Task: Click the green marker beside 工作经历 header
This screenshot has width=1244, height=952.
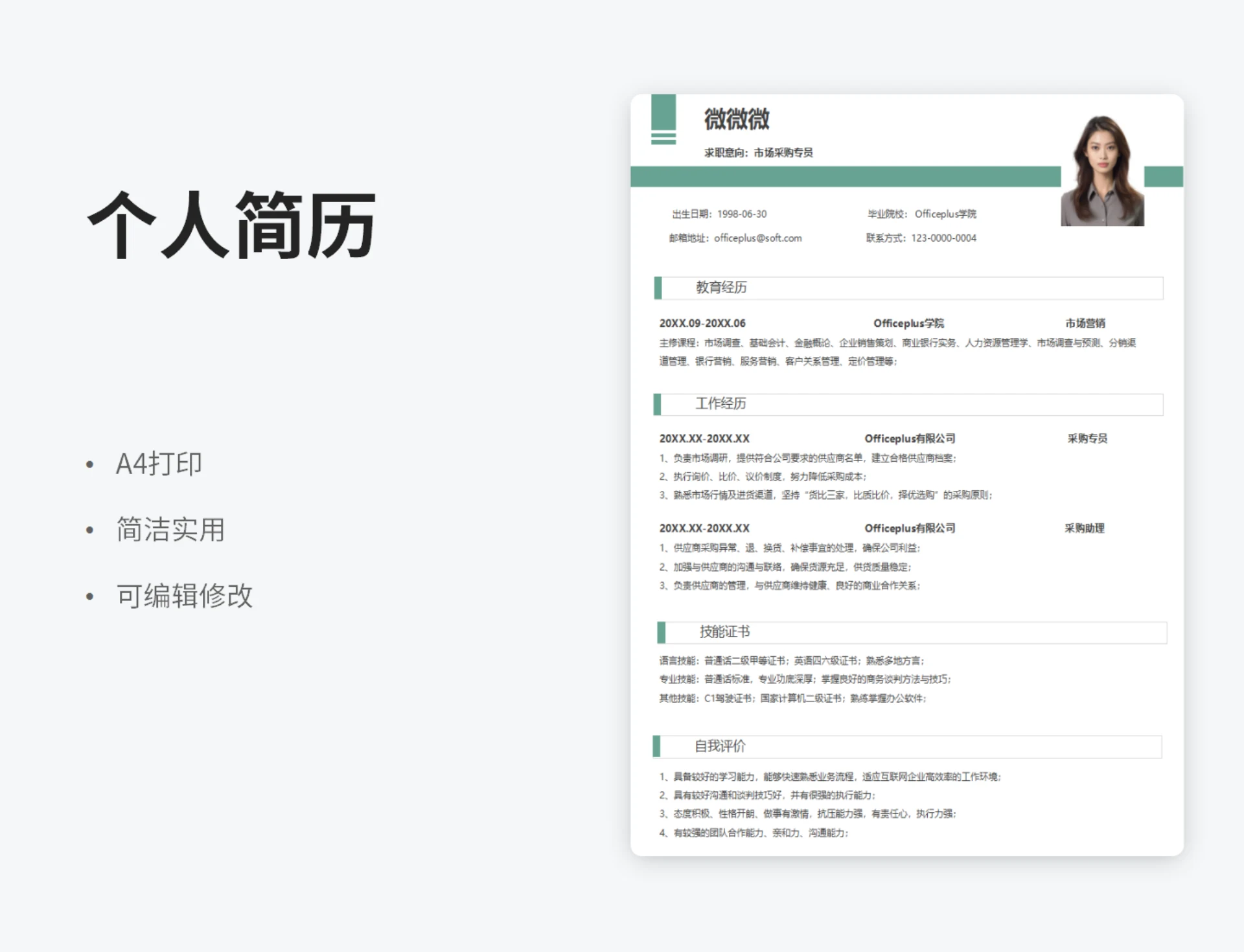Action: [x=659, y=403]
